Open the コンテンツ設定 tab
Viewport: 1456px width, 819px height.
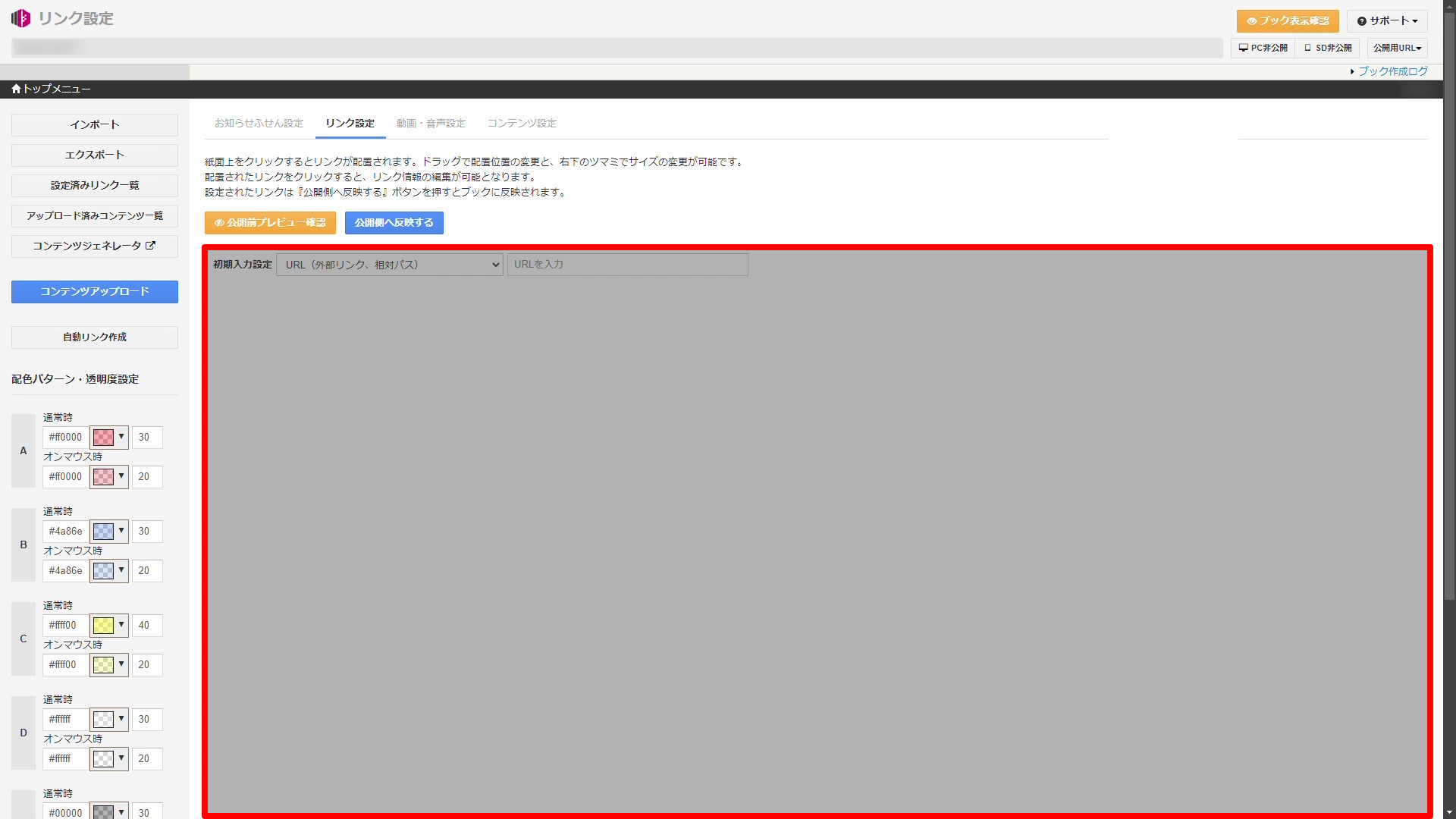click(x=521, y=123)
